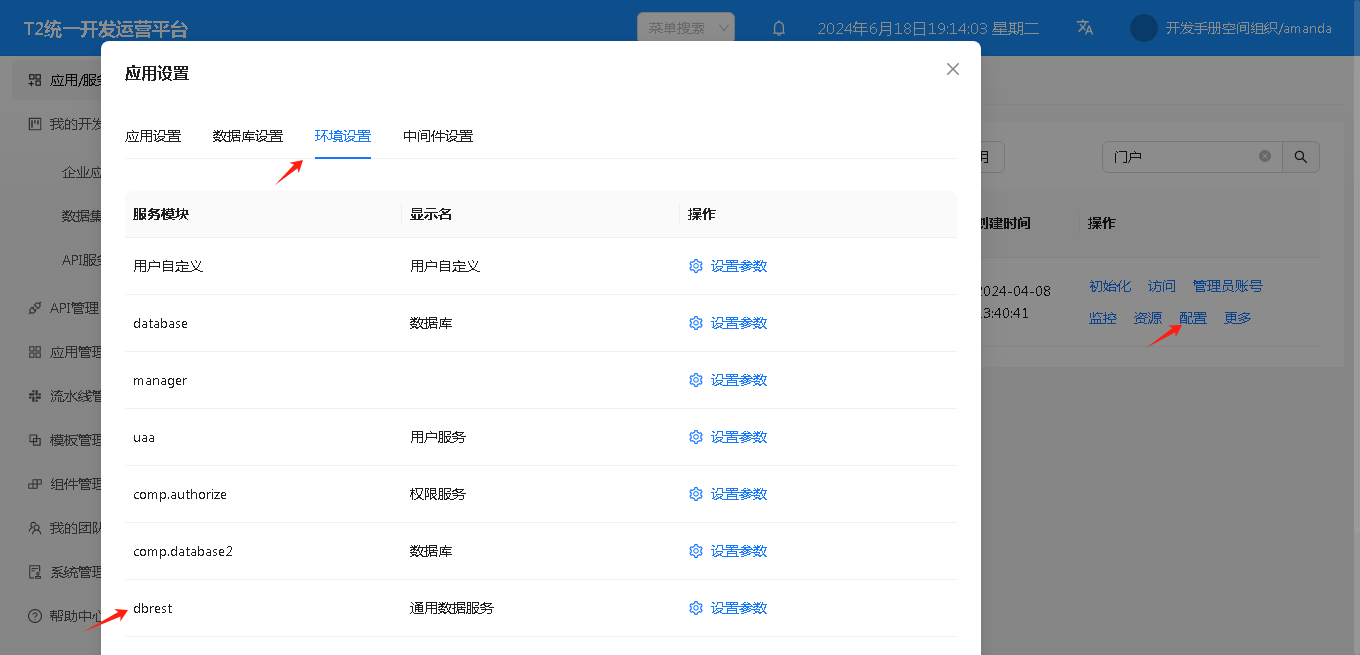Click the 资源 link
1360x655 pixels.
coord(1148,318)
